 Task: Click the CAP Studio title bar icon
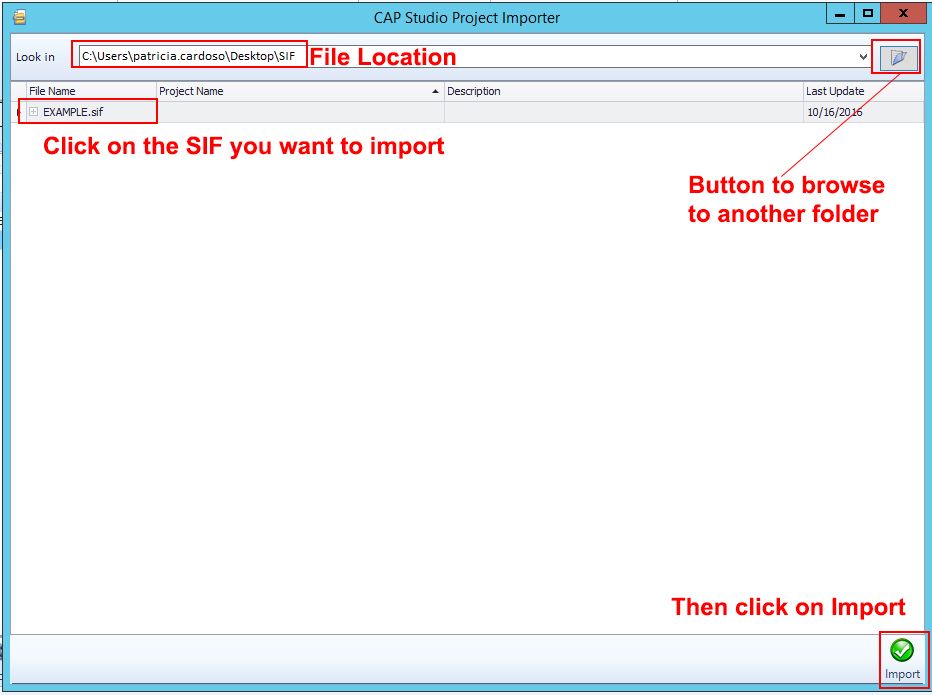[18, 17]
